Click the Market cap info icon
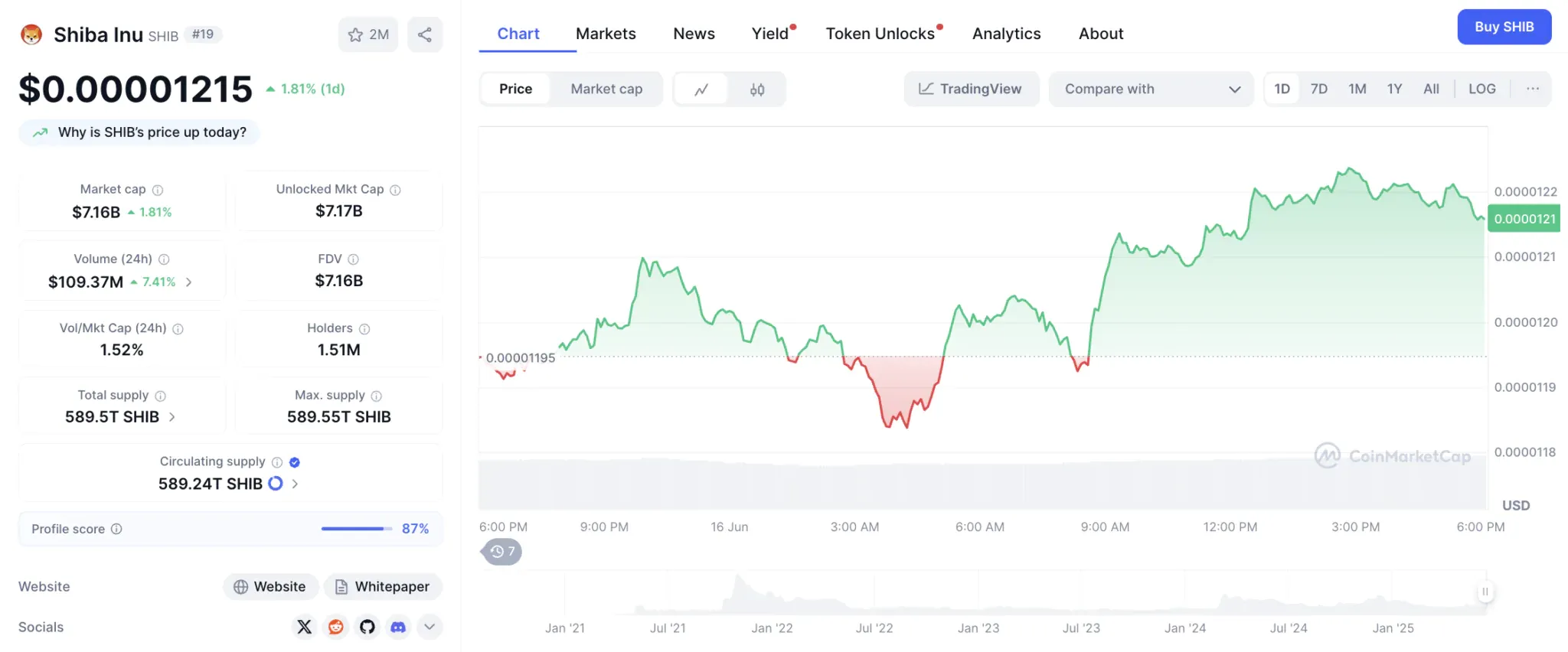This screenshot has width=1568, height=652. pos(158,190)
